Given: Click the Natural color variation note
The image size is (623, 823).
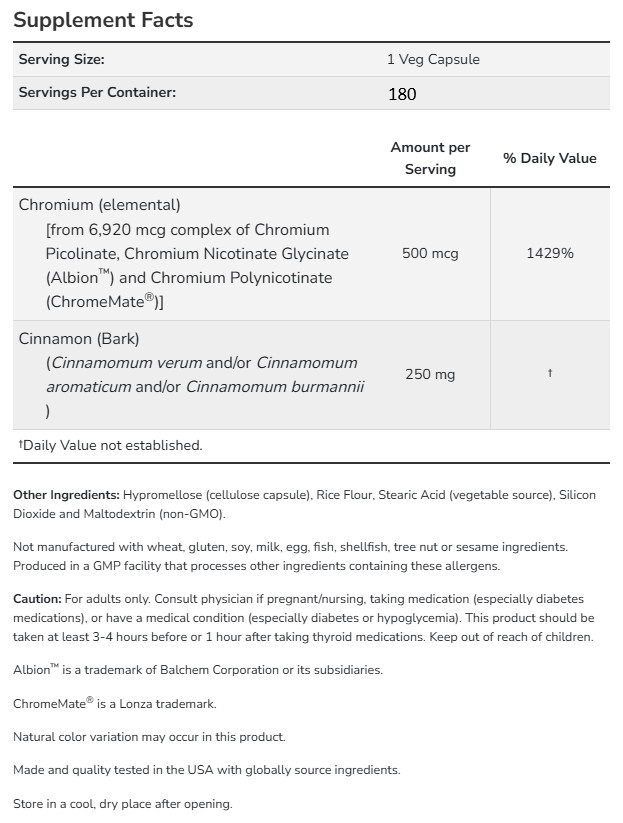Looking at the screenshot, I should tap(149, 736).
